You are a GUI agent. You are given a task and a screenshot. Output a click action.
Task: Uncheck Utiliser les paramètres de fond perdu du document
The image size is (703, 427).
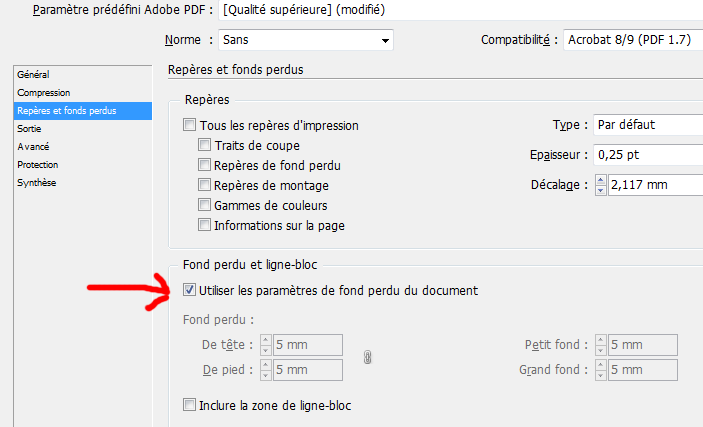coord(189,290)
